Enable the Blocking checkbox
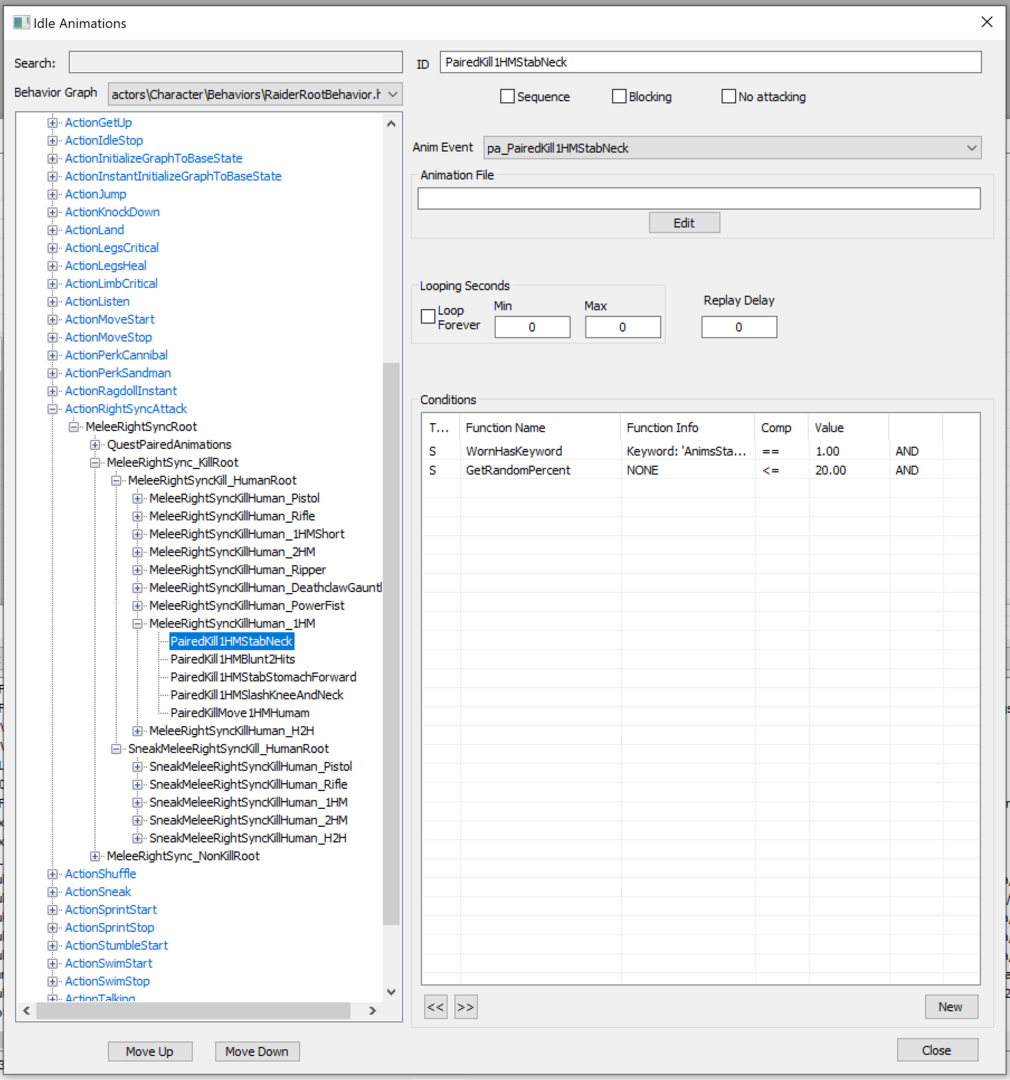Screen dimensions: 1010x1080 pos(619,96)
